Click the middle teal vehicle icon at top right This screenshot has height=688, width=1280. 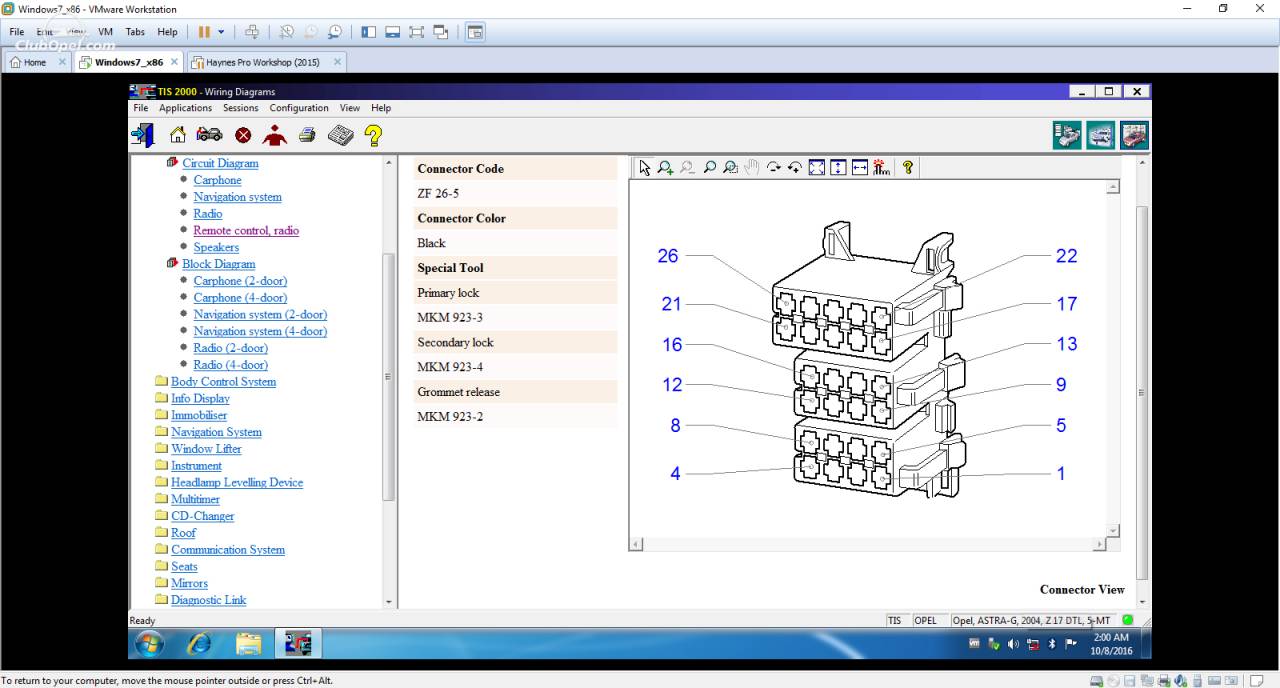click(1101, 135)
